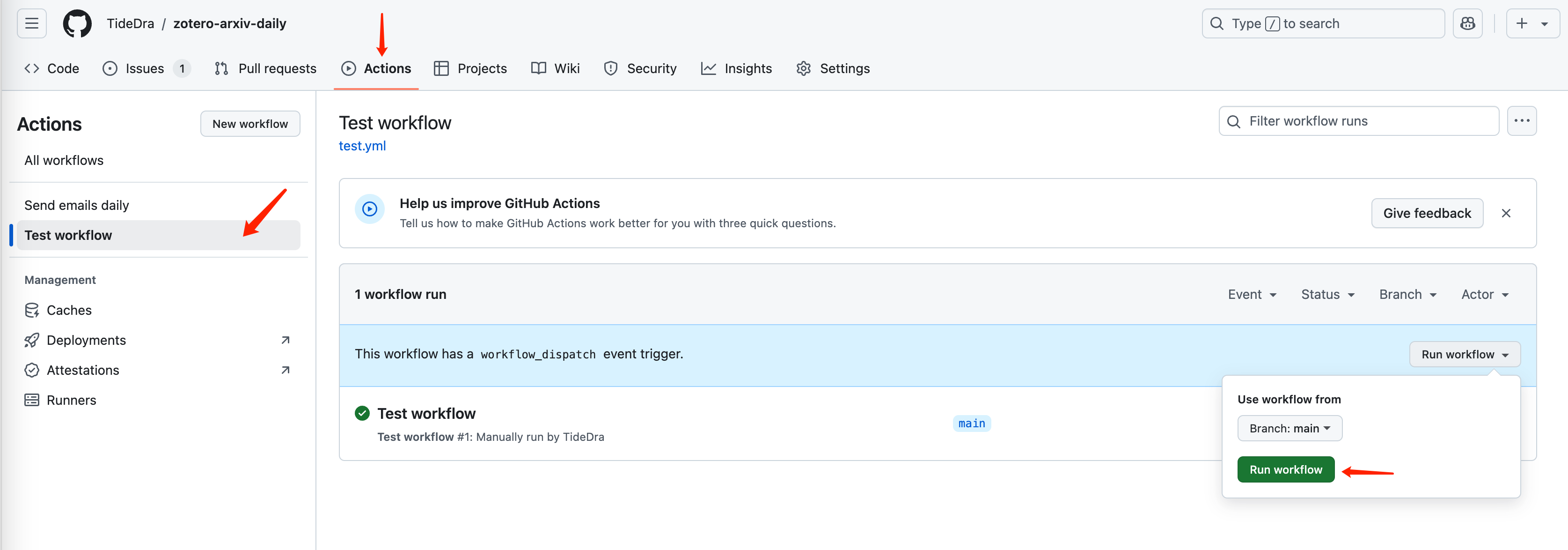Open the hamburger navigation menu icon
This screenshot has height=550, width=1568.
pos(32,24)
